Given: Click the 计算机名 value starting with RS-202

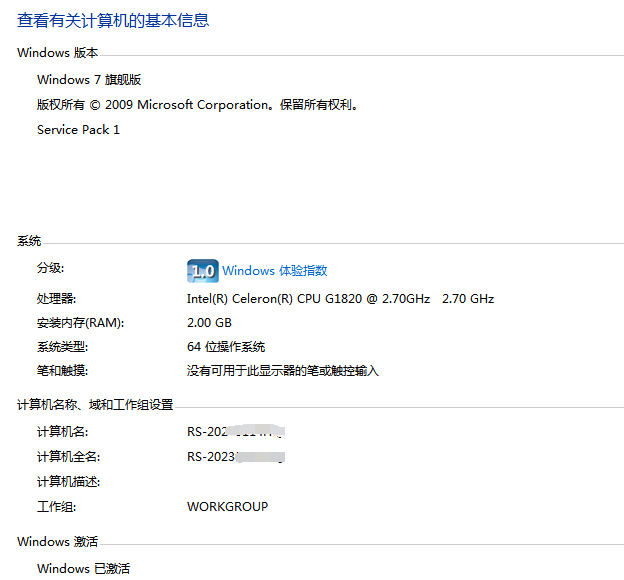Looking at the screenshot, I should [236, 432].
